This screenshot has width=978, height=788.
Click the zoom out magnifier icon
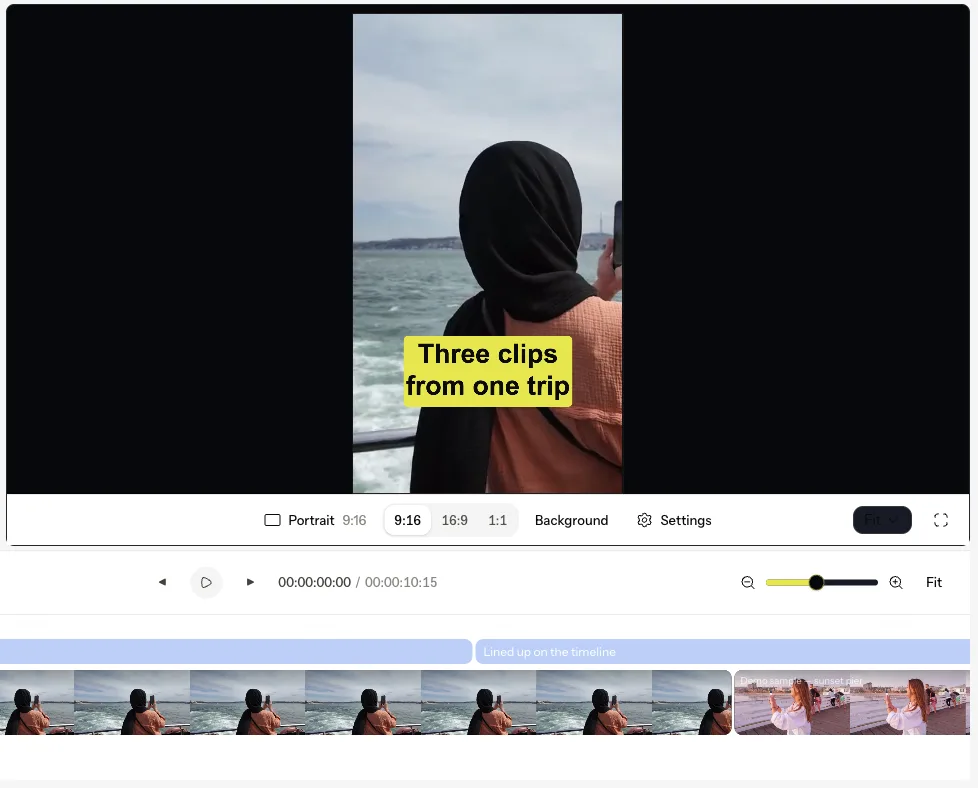[748, 583]
